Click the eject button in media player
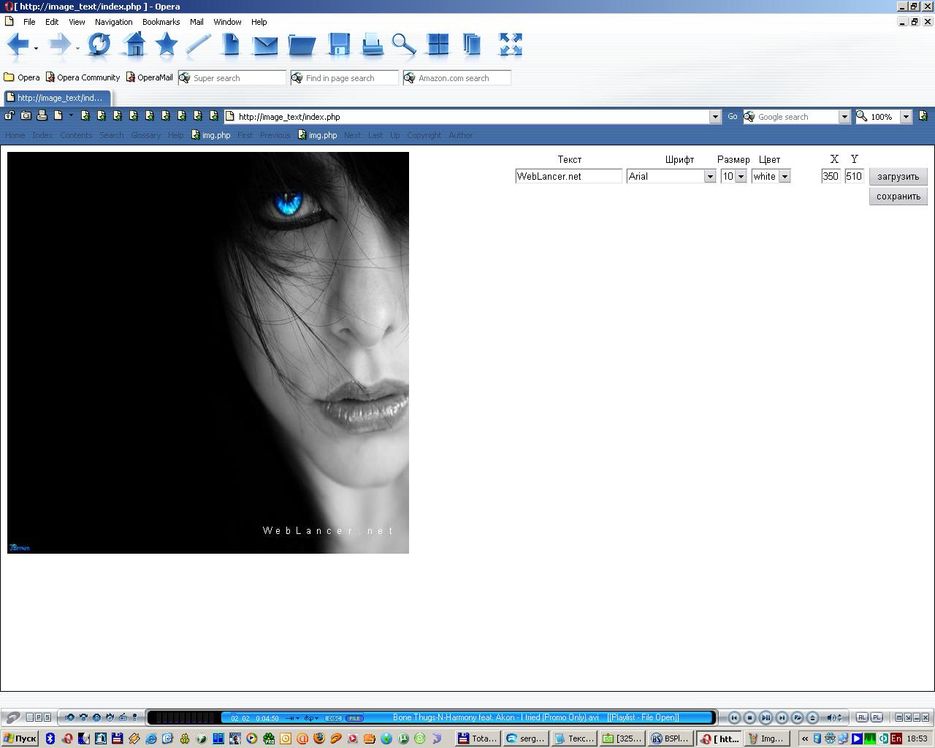Image resolution: width=935 pixels, height=748 pixels. click(x=812, y=718)
